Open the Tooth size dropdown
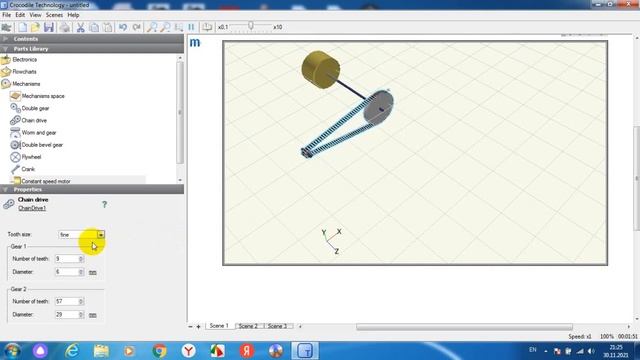The width and height of the screenshot is (640, 360). coord(101,235)
